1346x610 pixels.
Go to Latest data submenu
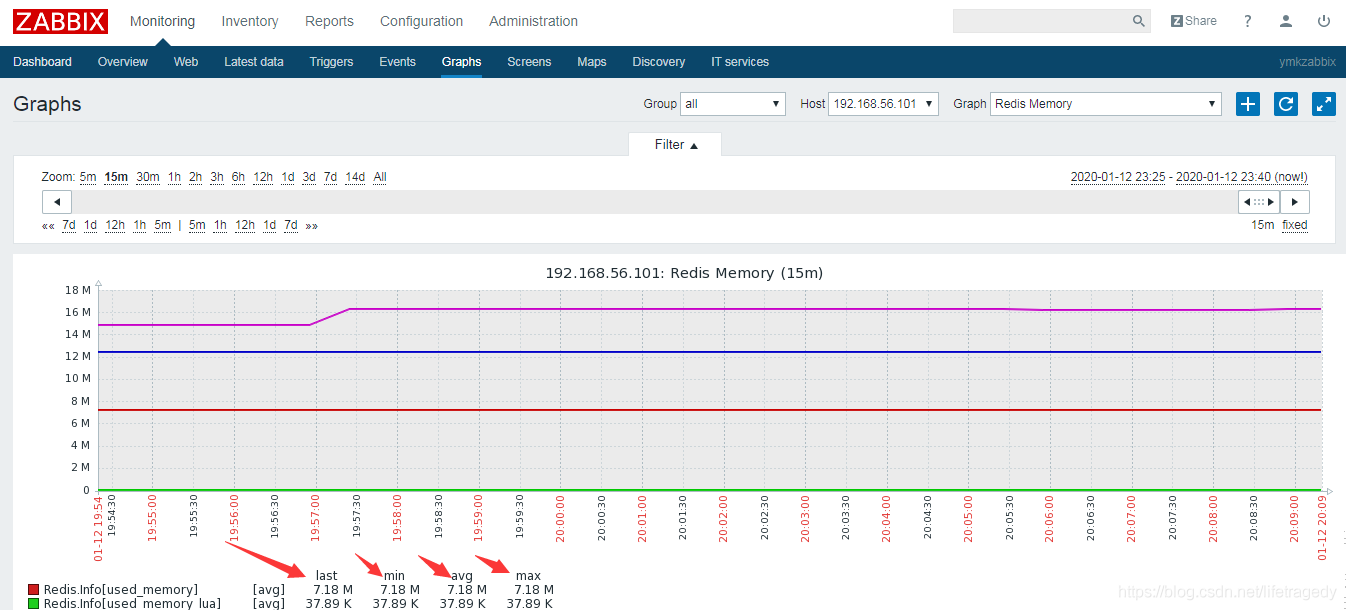[254, 62]
